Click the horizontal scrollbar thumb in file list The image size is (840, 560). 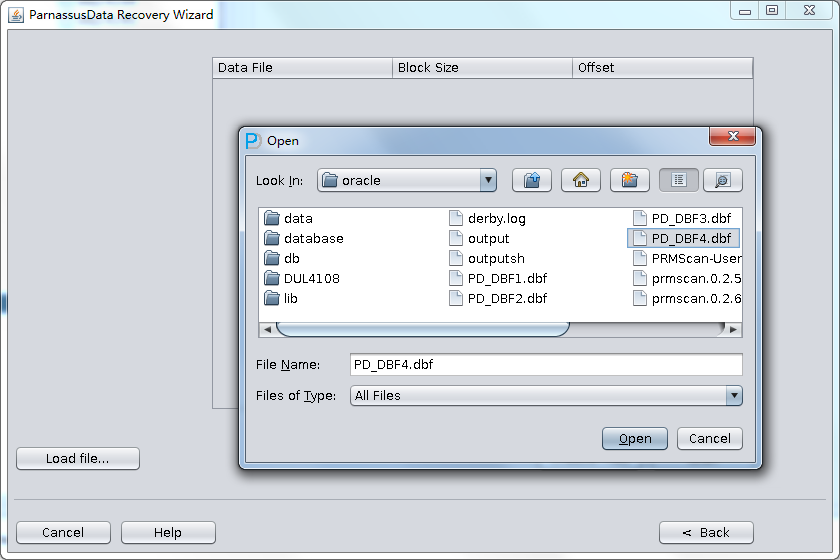click(x=423, y=330)
